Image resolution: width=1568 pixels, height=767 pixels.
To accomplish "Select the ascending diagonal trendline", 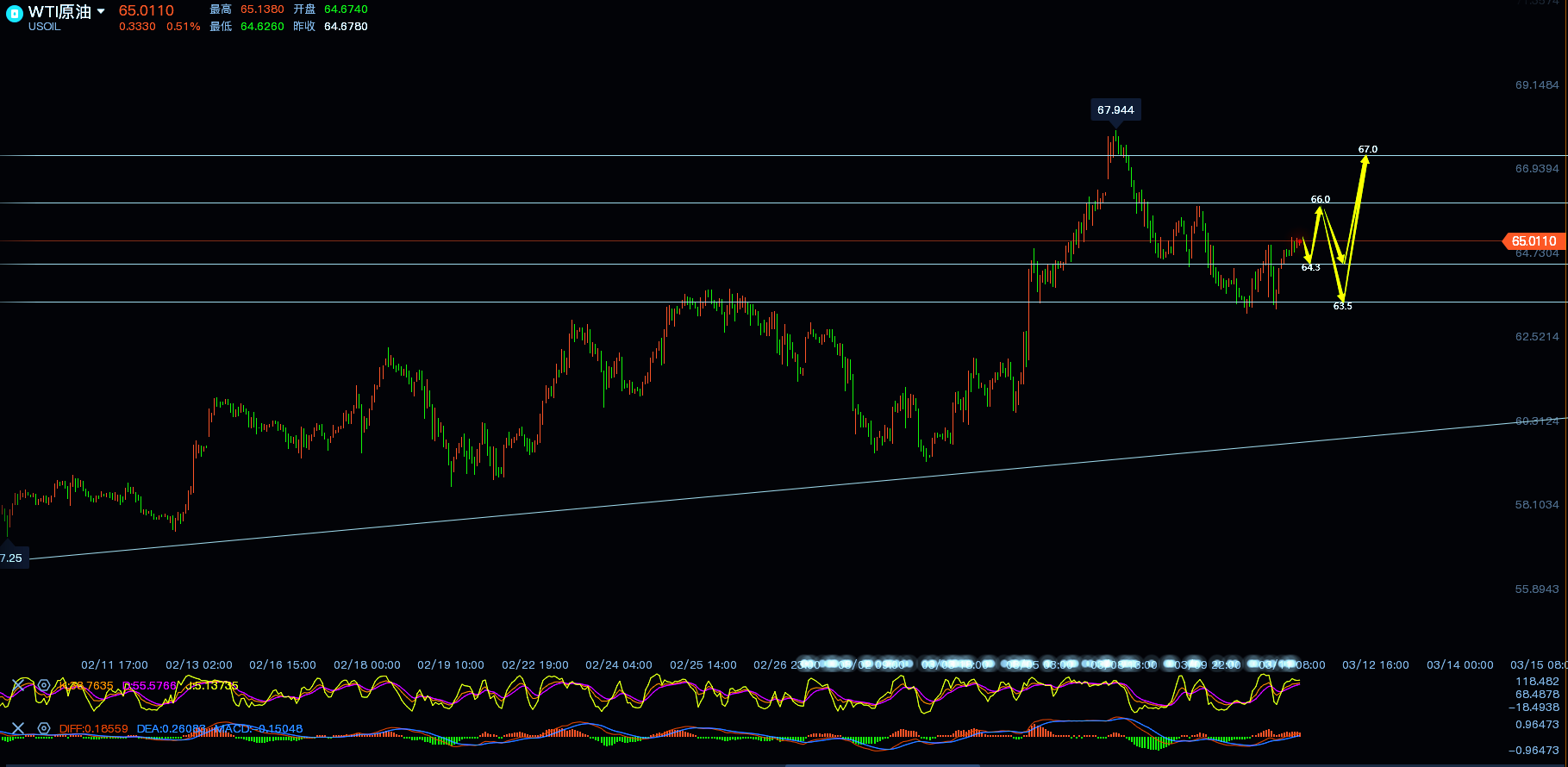I will point(776,490).
